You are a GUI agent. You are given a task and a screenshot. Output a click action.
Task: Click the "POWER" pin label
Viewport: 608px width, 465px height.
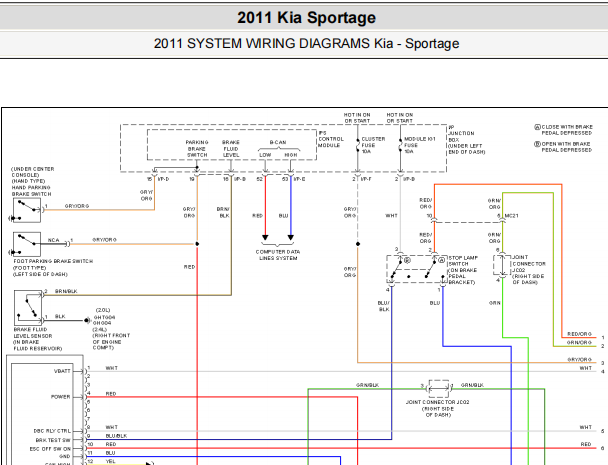[x=60, y=397]
